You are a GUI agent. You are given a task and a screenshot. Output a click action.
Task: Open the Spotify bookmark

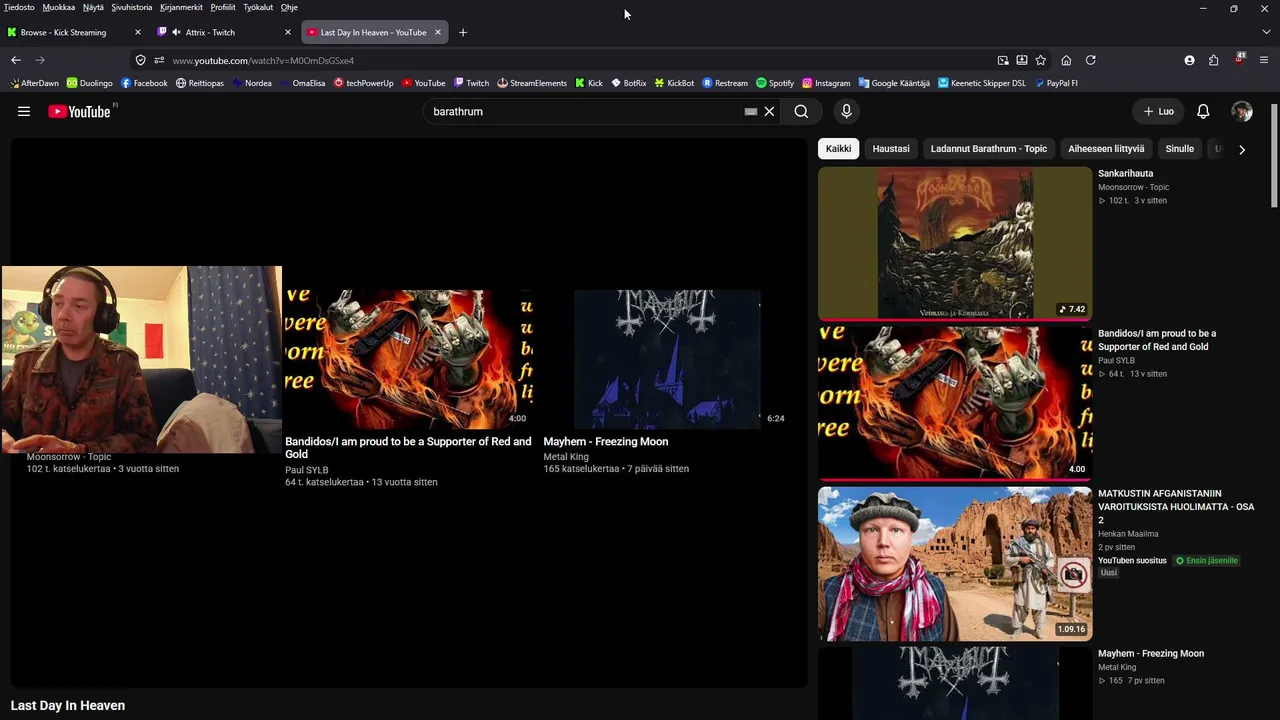pyautogui.click(x=775, y=83)
